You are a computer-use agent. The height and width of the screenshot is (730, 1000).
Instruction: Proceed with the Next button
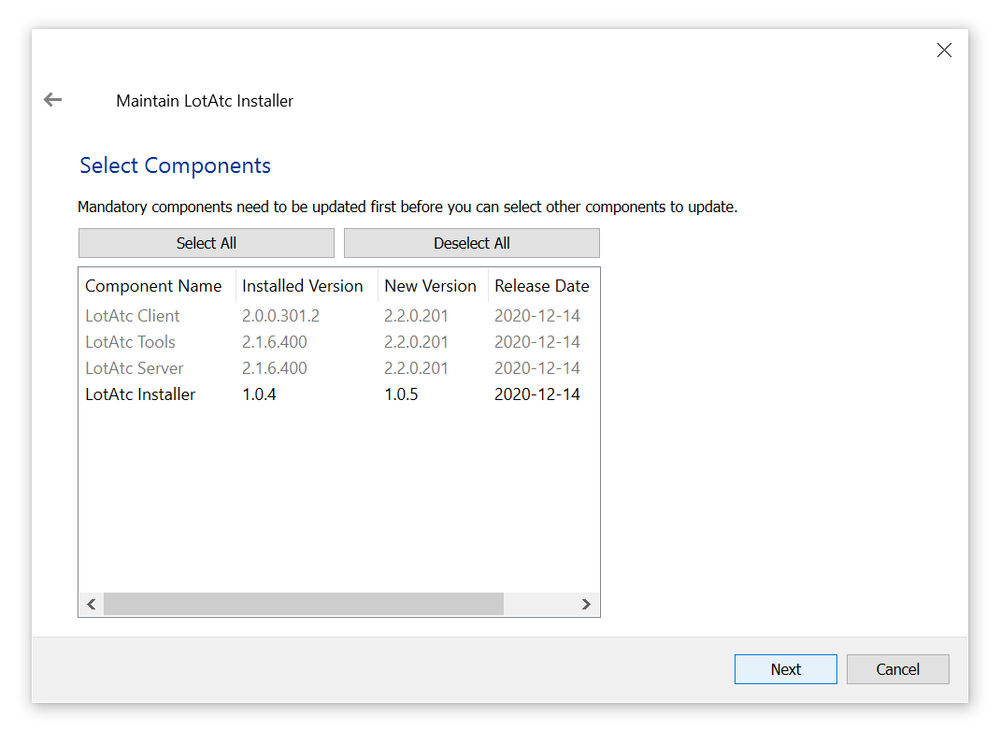pos(785,669)
